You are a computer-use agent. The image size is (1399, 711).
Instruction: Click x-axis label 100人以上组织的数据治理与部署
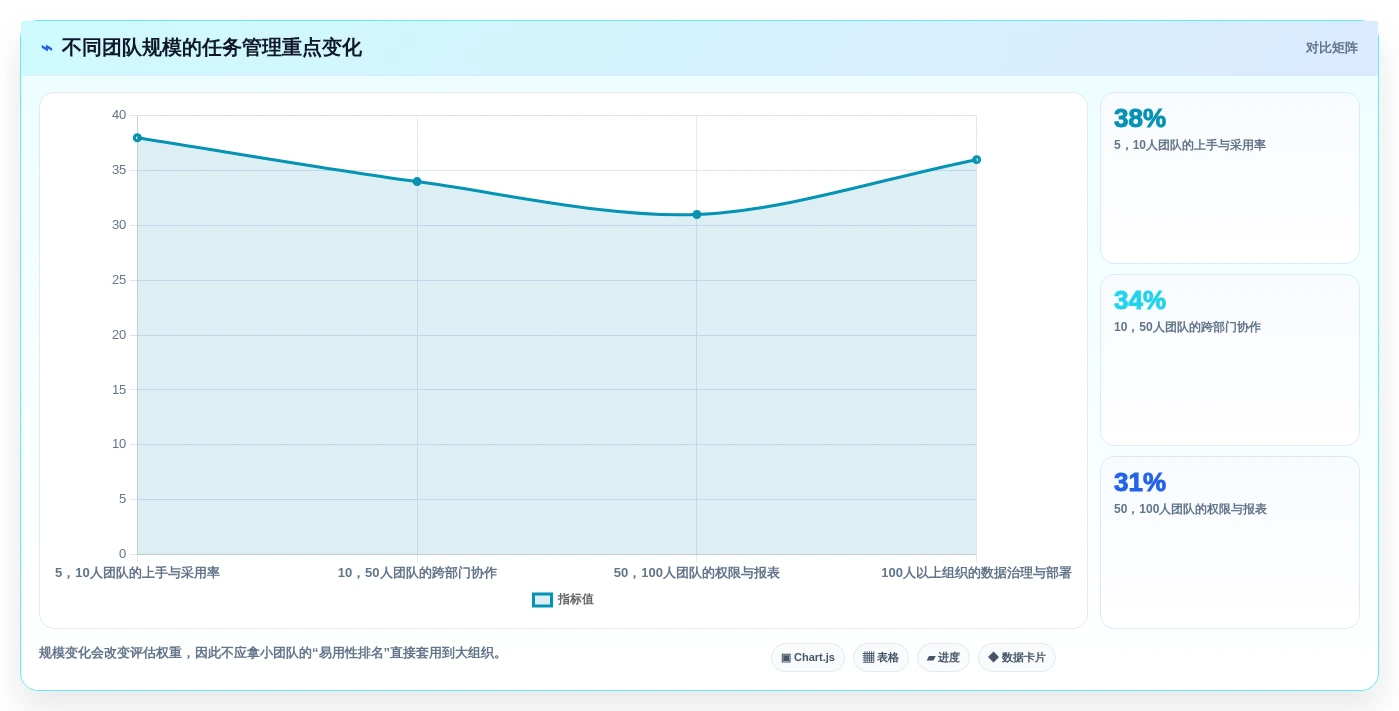pos(976,574)
